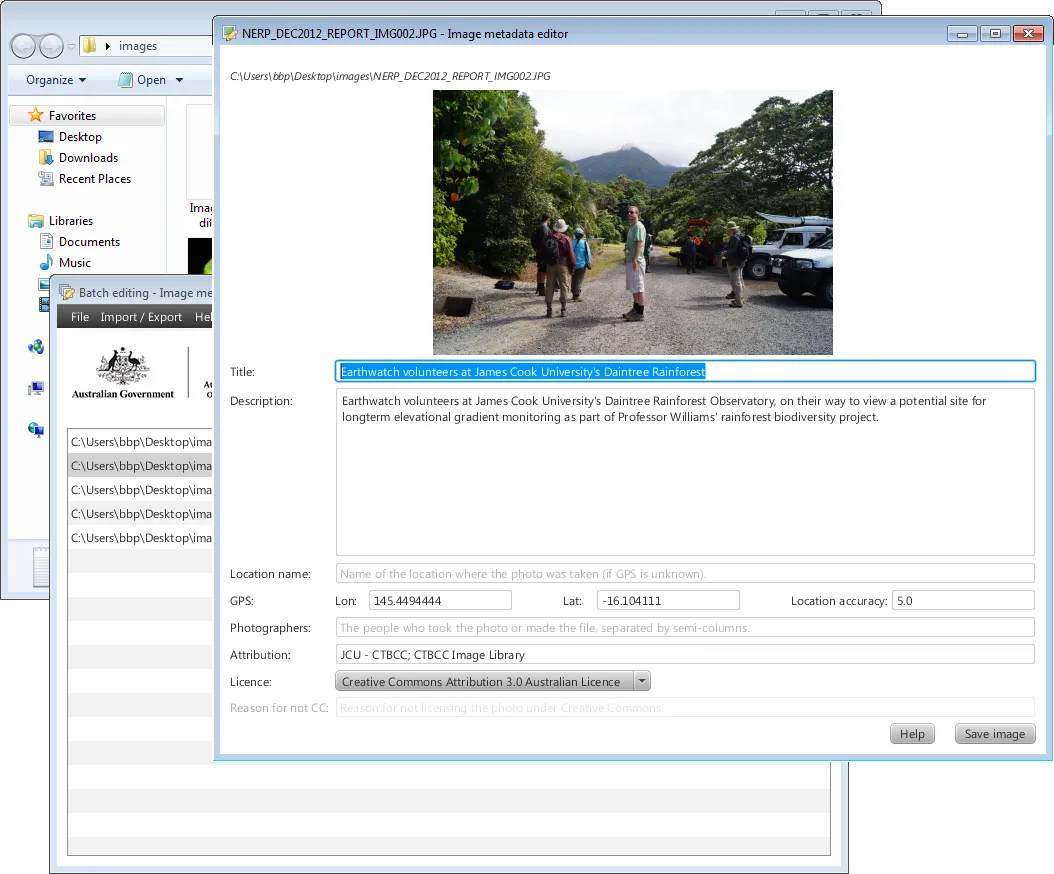Select fourth file path row in batch list
Image resolution: width=1054 pixels, height=874 pixels.
[x=140, y=514]
